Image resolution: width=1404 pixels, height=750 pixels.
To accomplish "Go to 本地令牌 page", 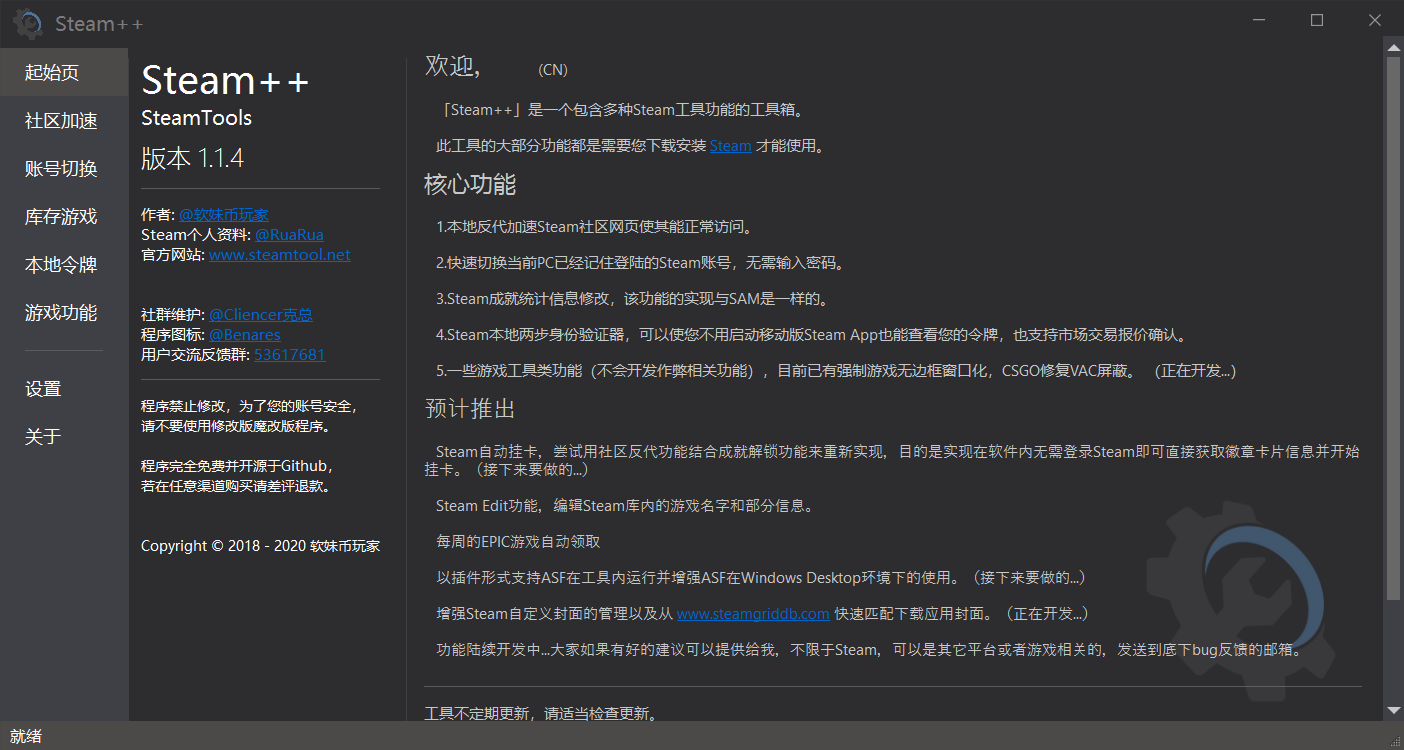I will 64,265.
